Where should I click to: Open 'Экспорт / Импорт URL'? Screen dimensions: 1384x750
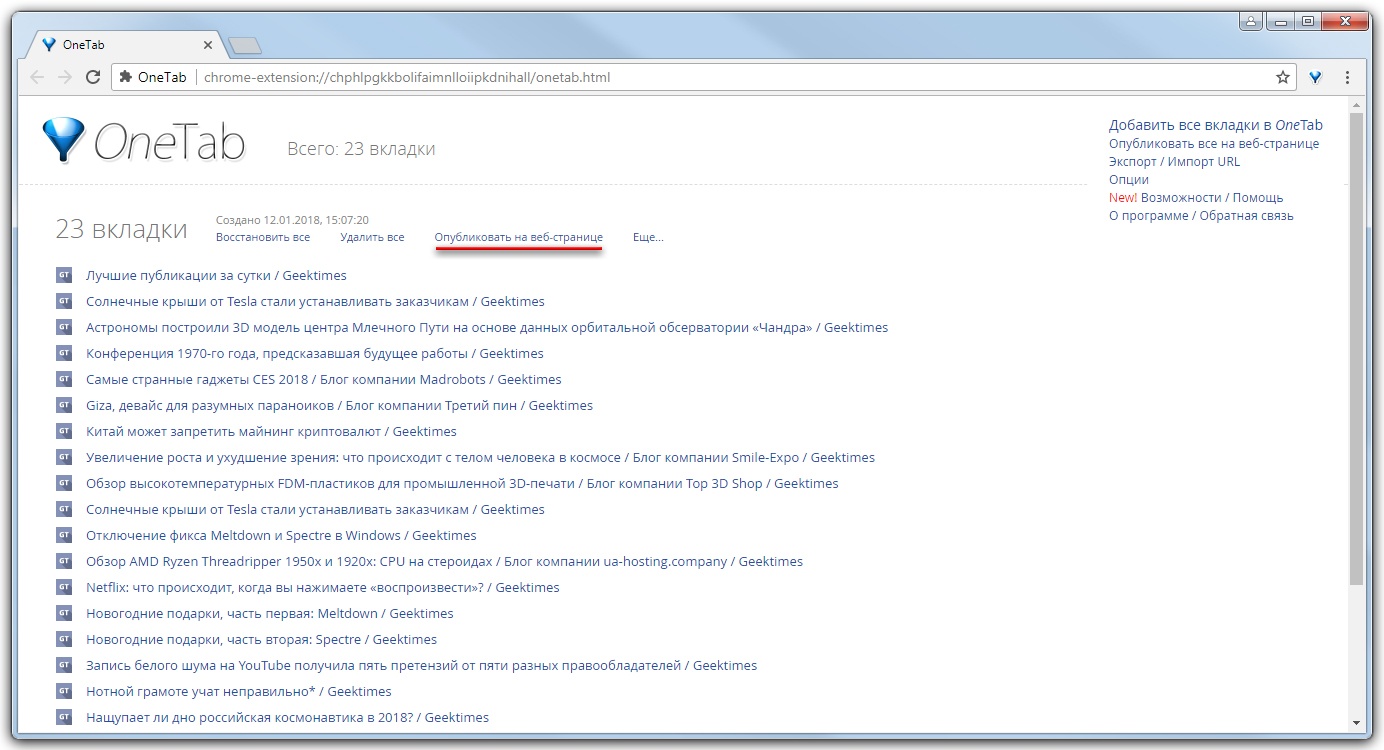[1174, 161]
